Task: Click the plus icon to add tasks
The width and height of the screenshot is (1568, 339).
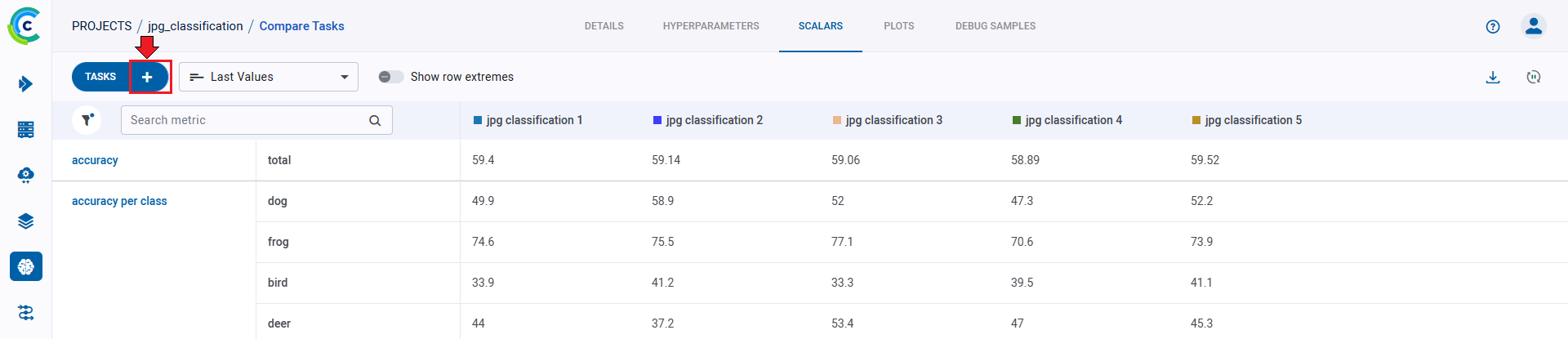Action: [147, 77]
